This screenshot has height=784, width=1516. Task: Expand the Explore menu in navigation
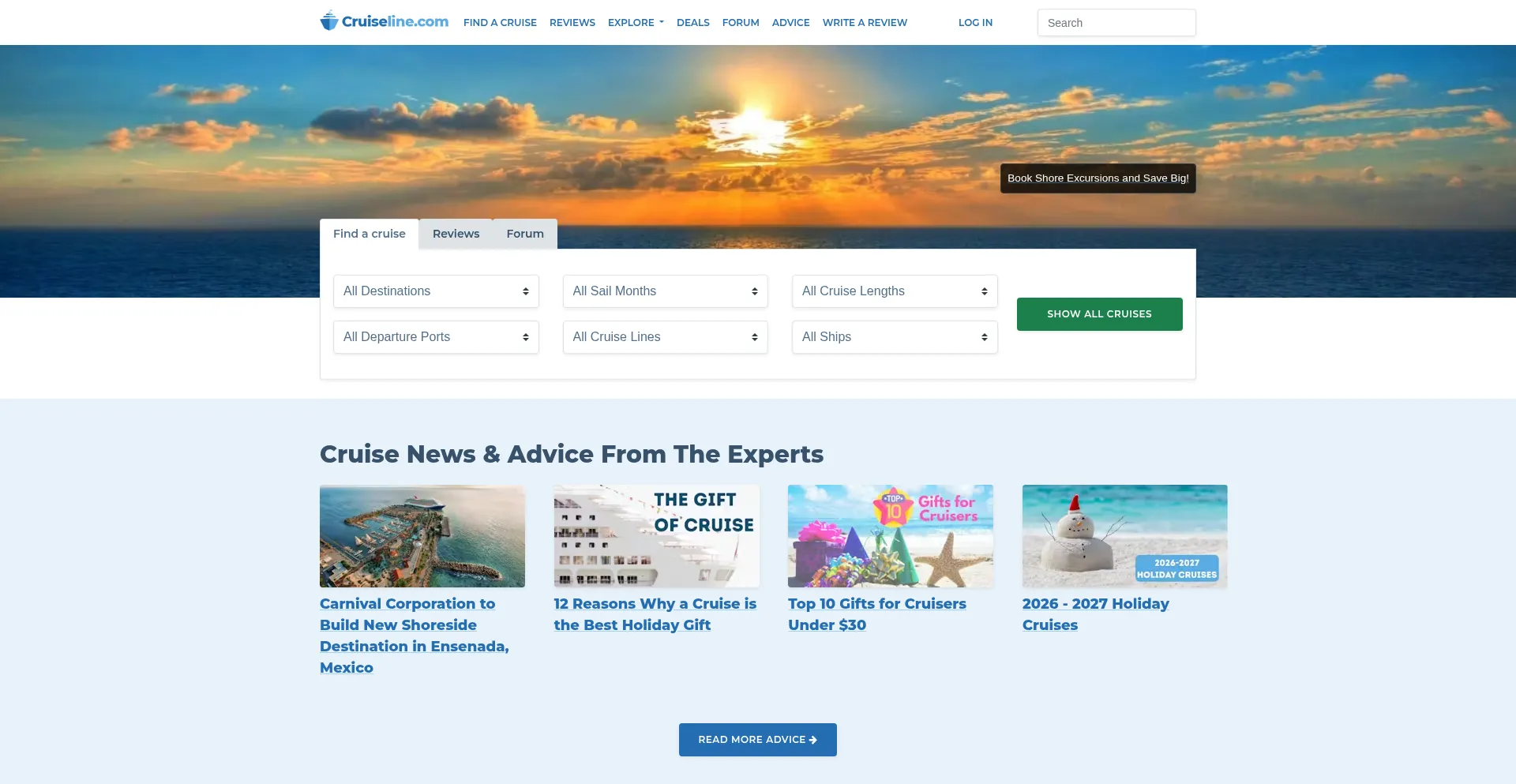click(x=636, y=23)
